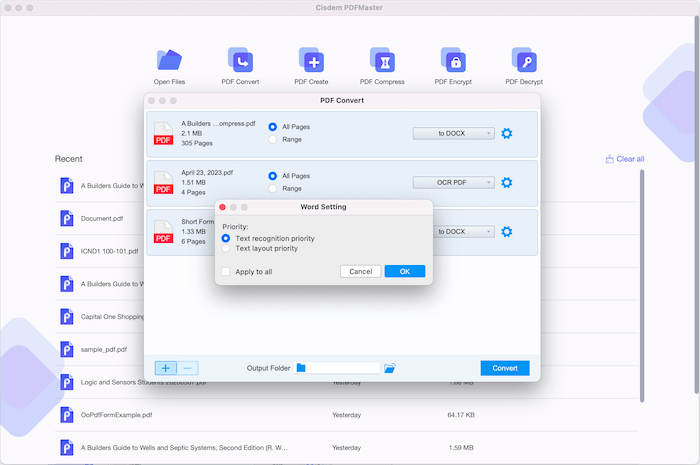Open recent file OoPdfFormExample.pdf
This screenshot has height=465, width=700.
tap(116, 415)
